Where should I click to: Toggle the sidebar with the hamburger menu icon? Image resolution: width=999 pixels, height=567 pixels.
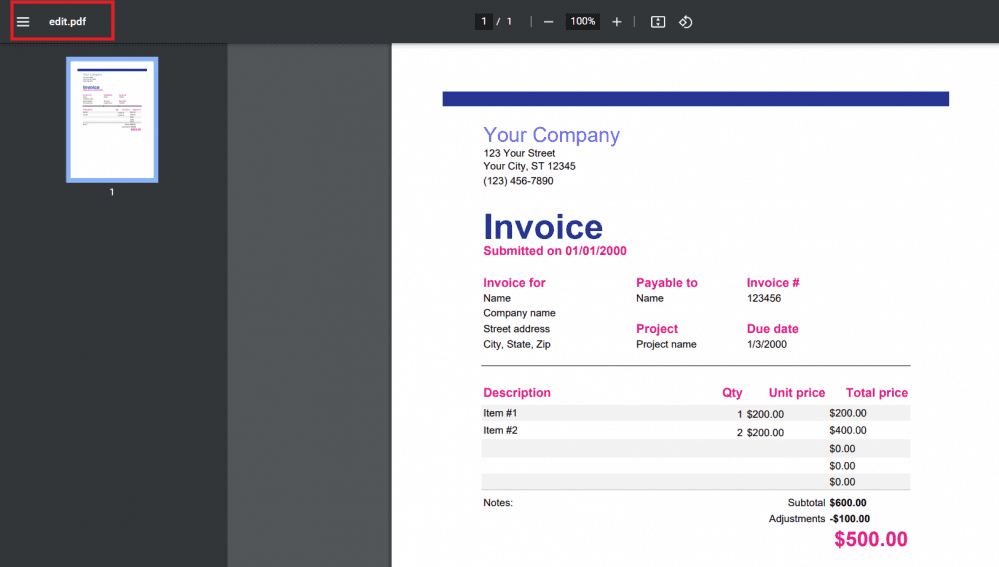point(23,22)
